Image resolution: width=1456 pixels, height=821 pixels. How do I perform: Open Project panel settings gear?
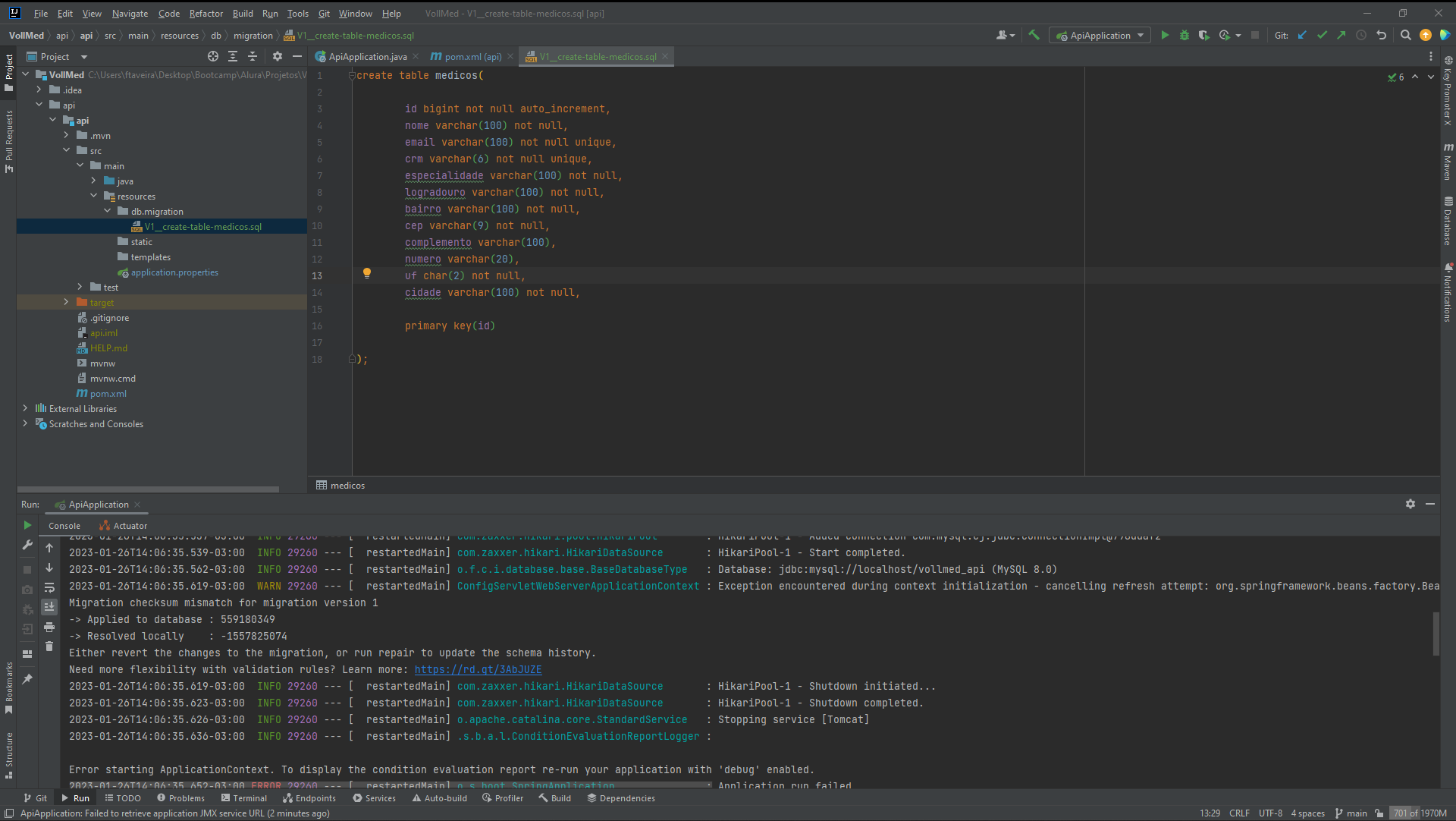point(278,56)
